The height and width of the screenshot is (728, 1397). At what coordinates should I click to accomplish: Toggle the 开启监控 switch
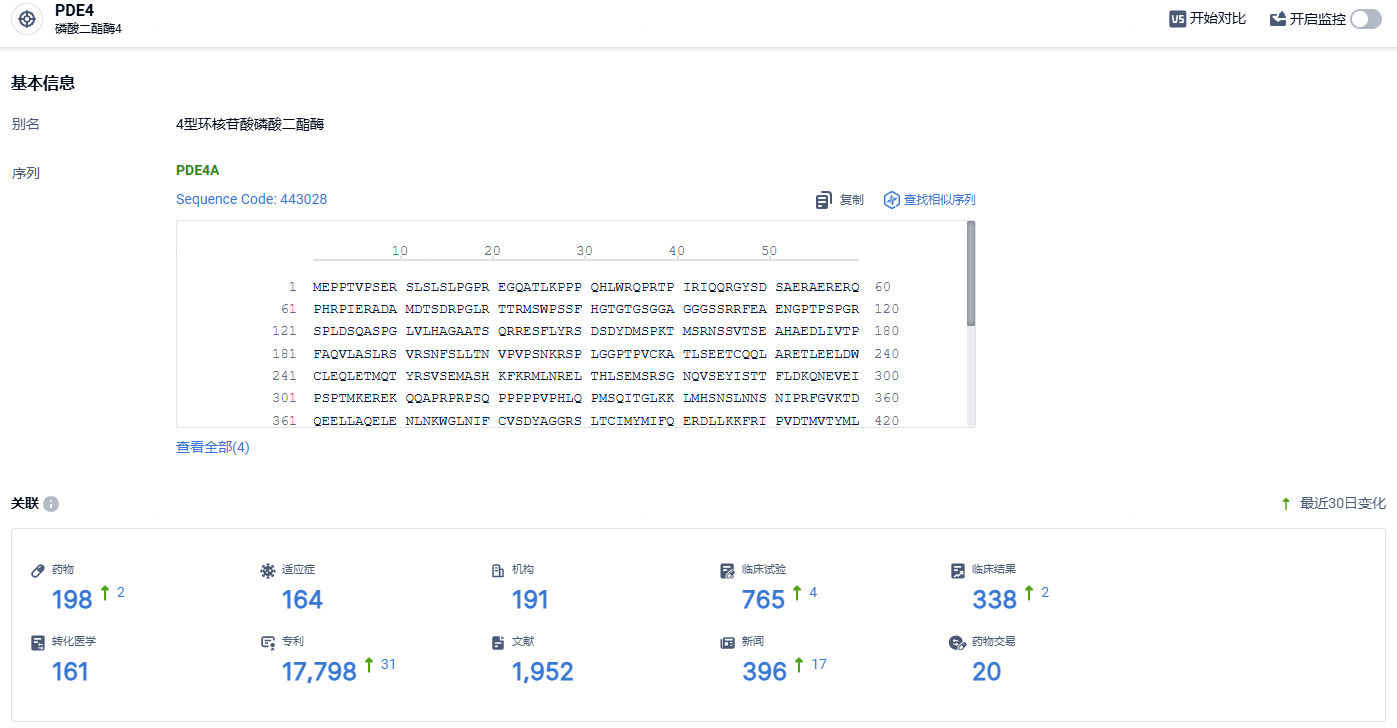(x=1365, y=19)
